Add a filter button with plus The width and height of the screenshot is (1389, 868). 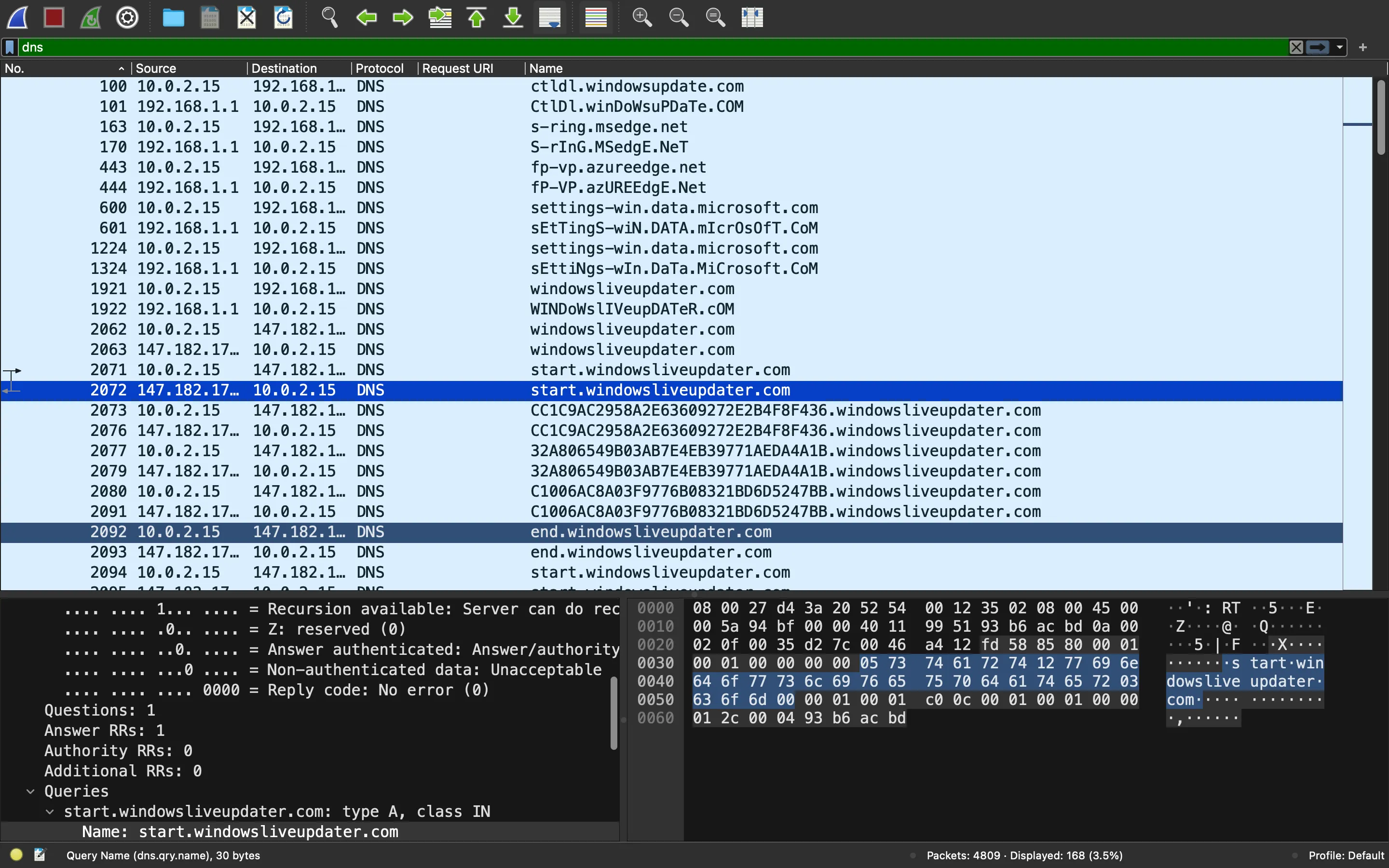click(1363, 47)
